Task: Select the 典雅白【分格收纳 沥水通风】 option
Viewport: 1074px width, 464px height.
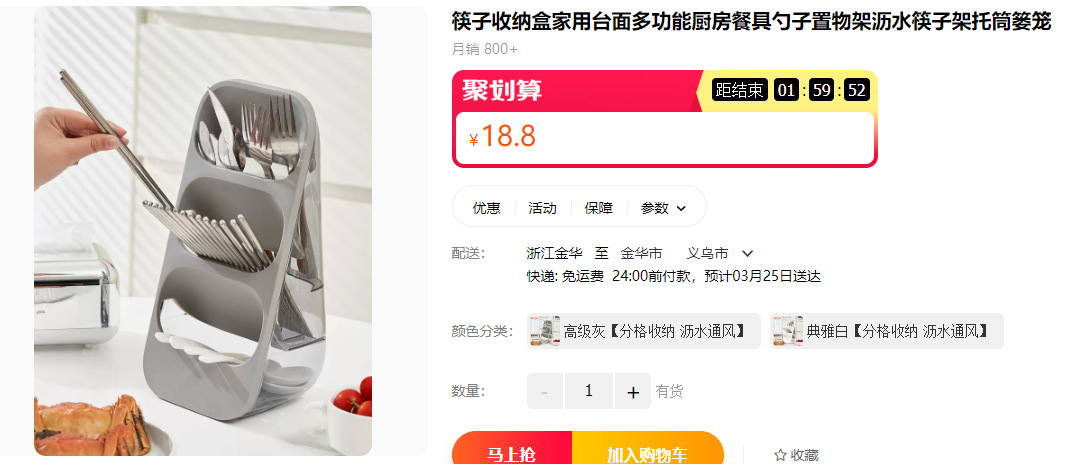Action: [887, 331]
